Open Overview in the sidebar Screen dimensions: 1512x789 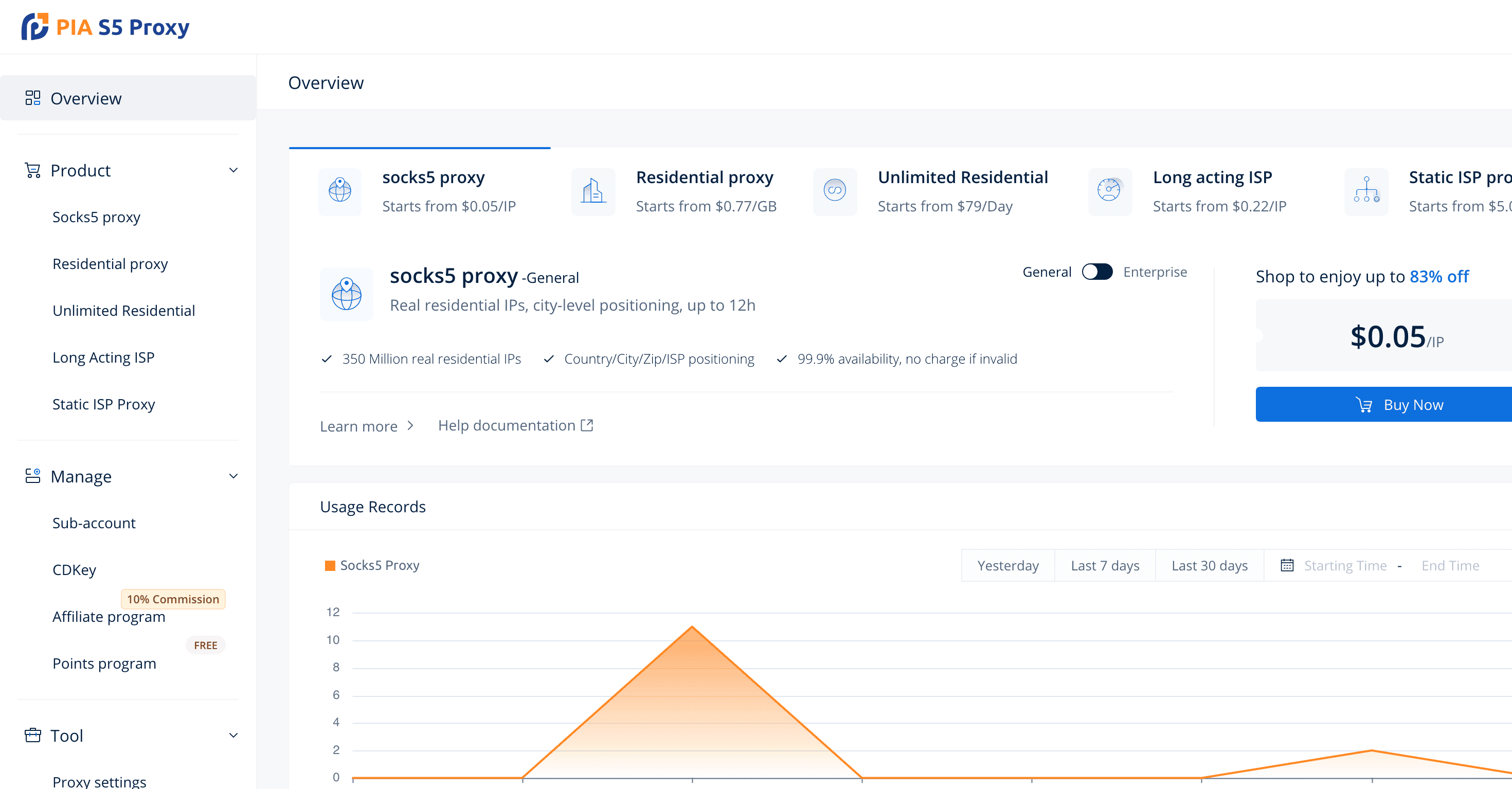click(x=128, y=98)
